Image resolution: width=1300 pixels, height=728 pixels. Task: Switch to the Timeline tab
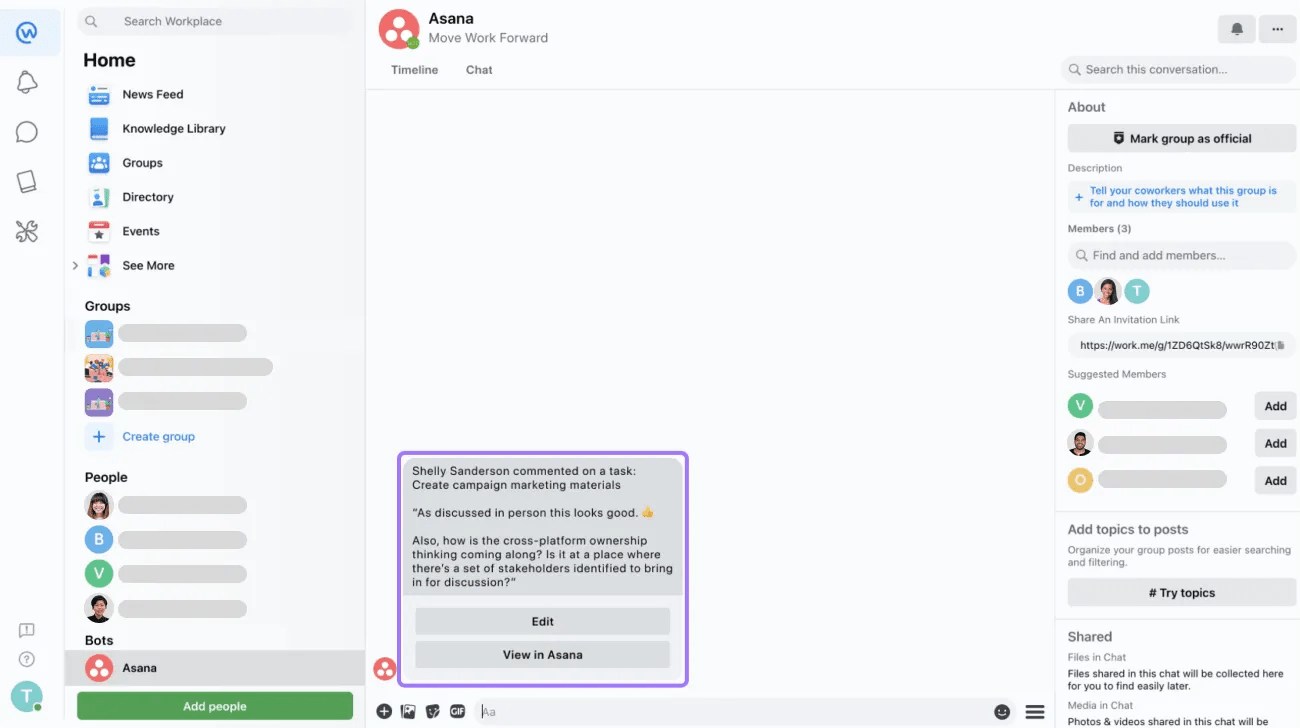coord(414,70)
